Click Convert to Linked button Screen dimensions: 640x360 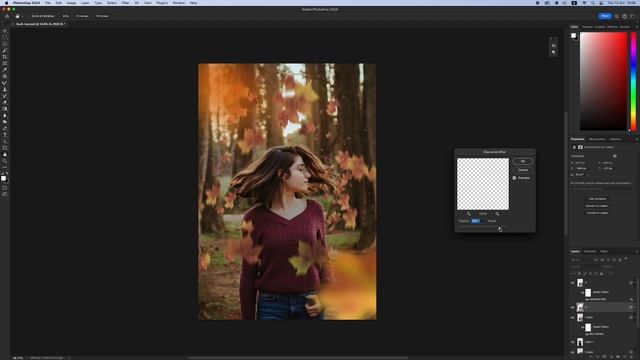[x=598, y=206]
